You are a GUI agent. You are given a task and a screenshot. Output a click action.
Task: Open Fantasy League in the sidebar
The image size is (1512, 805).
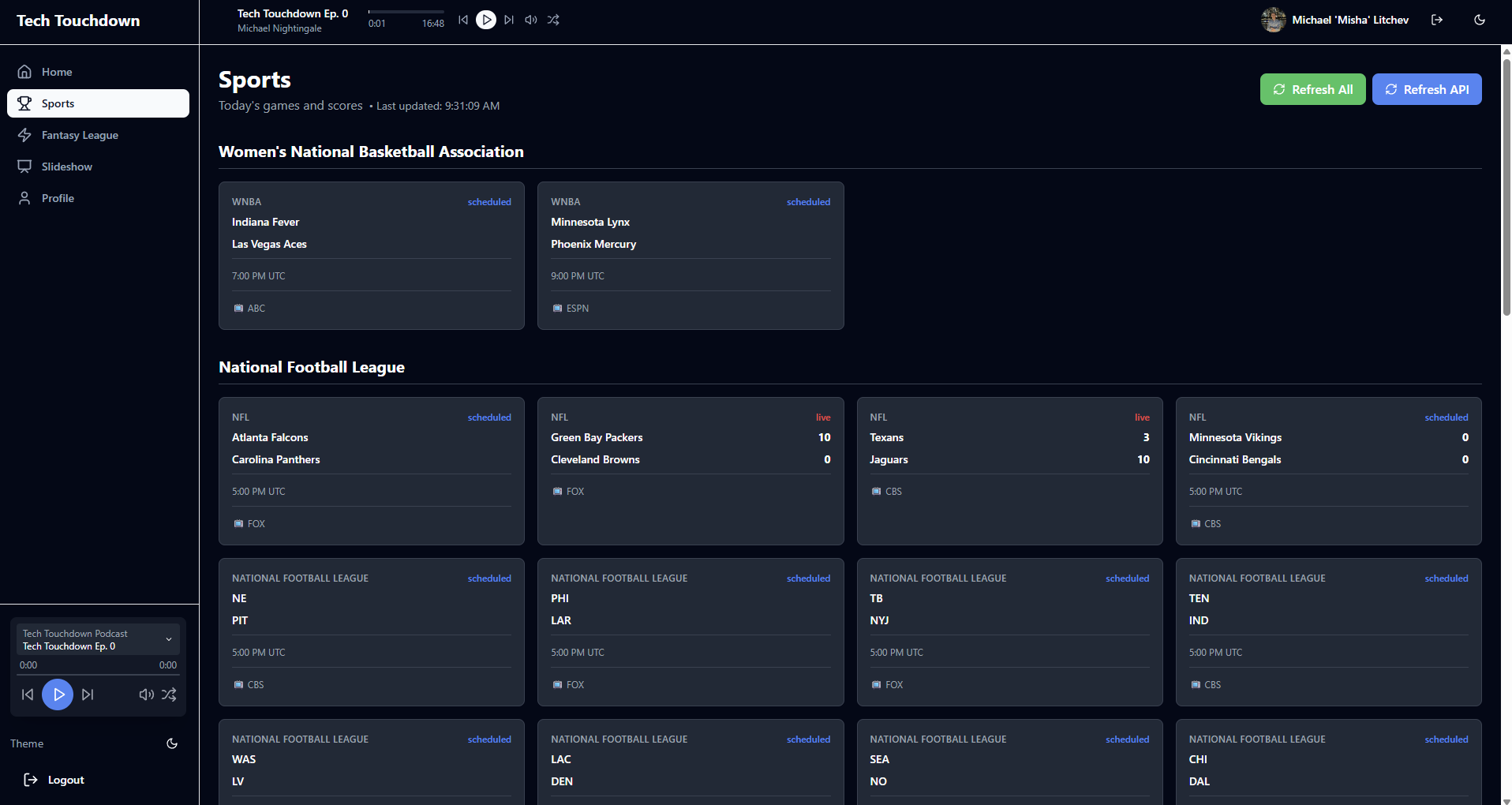point(80,135)
